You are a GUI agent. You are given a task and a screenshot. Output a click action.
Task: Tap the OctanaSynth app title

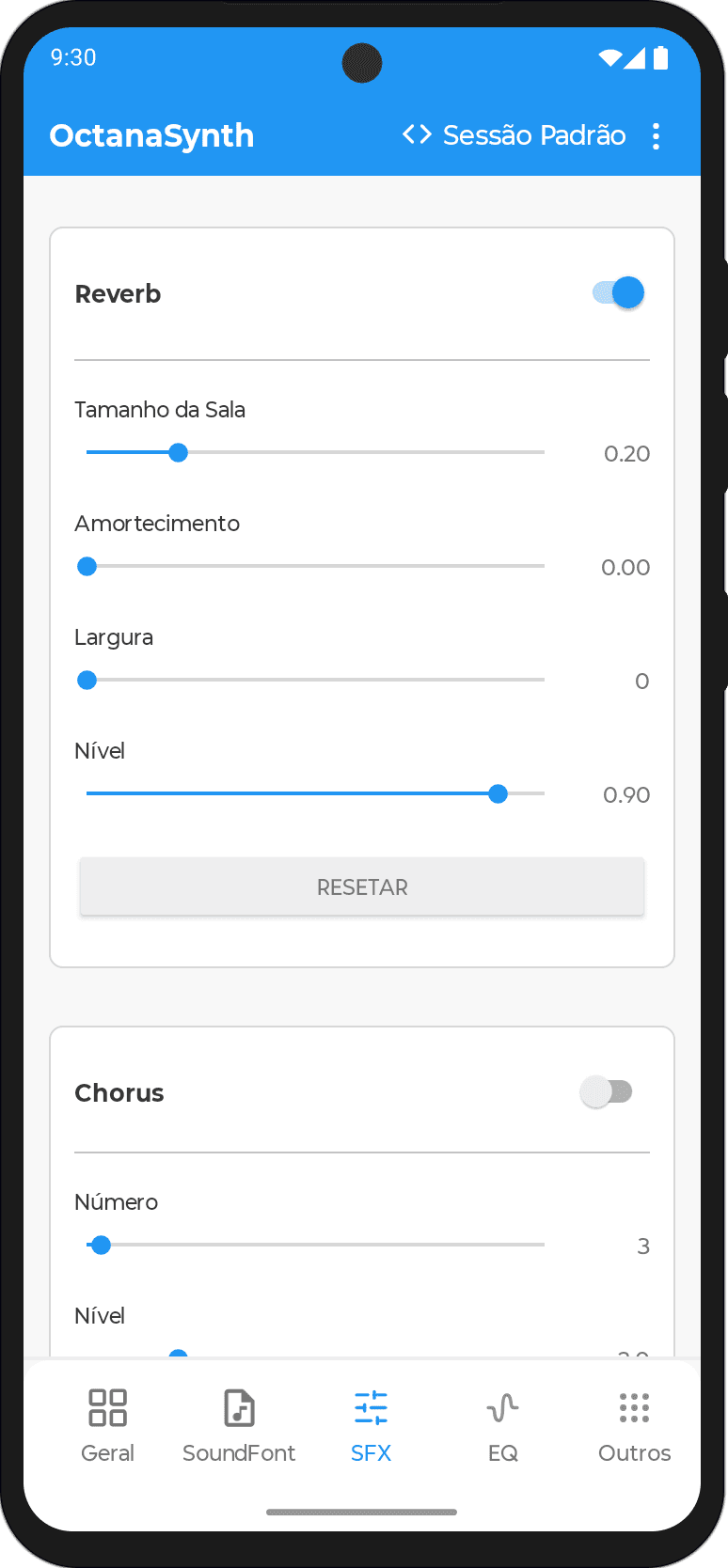pyautogui.click(x=151, y=135)
